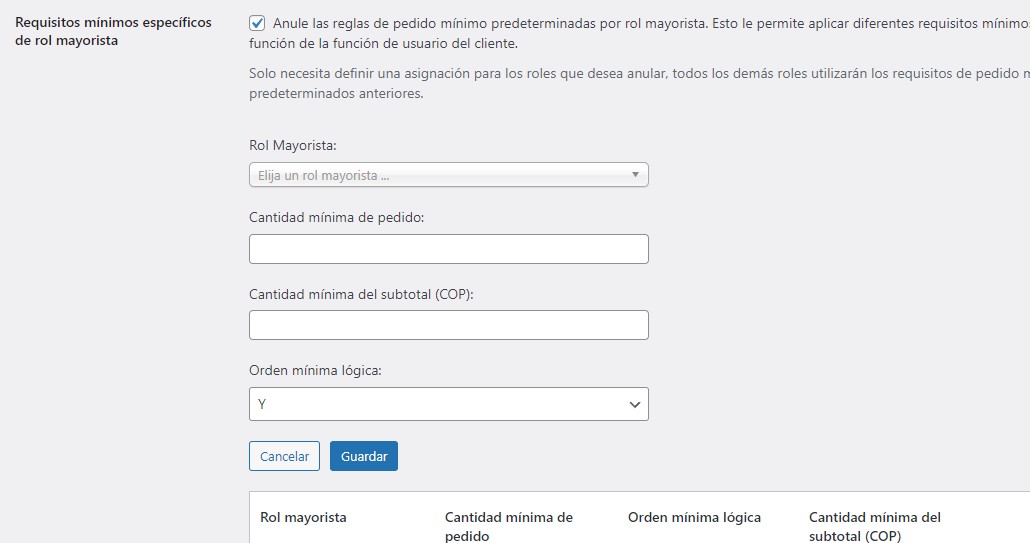Viewport: 1030px width, 543px height.
Task: Click the 'Cantidad mínima de pedido:' form label
Action: click(336, 217)
